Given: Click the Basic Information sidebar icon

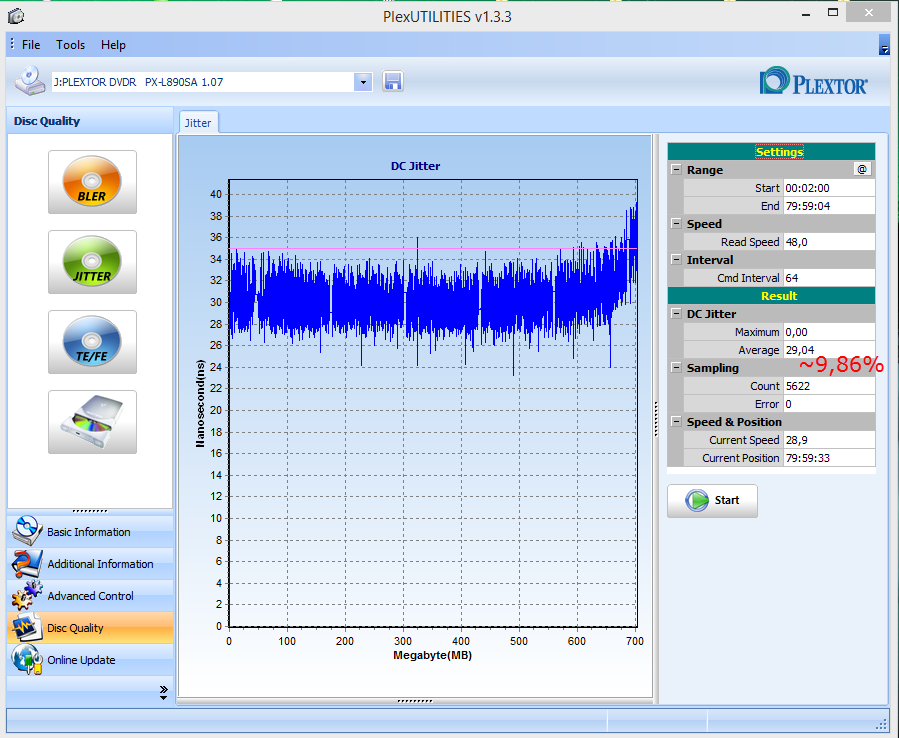Looking at the screenshot, I should 26,531.
